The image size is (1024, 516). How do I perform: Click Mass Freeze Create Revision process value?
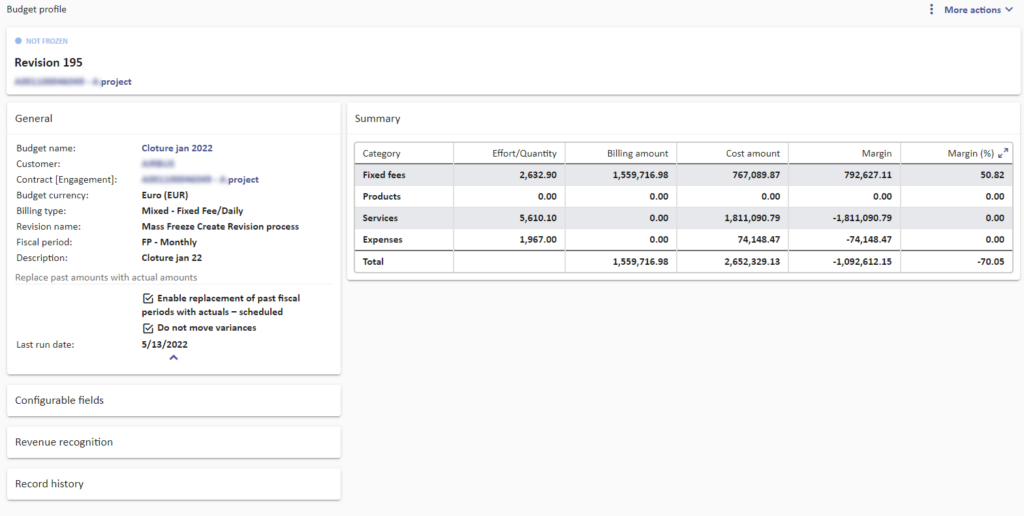click(220, 227)
